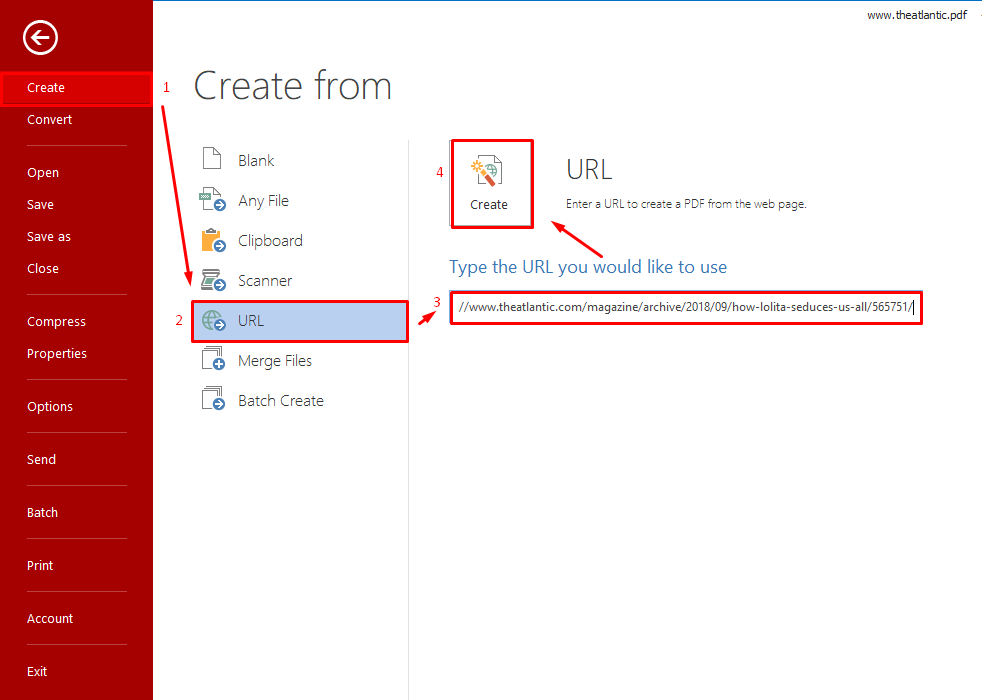Select the Any File label text

click(264, 201)
